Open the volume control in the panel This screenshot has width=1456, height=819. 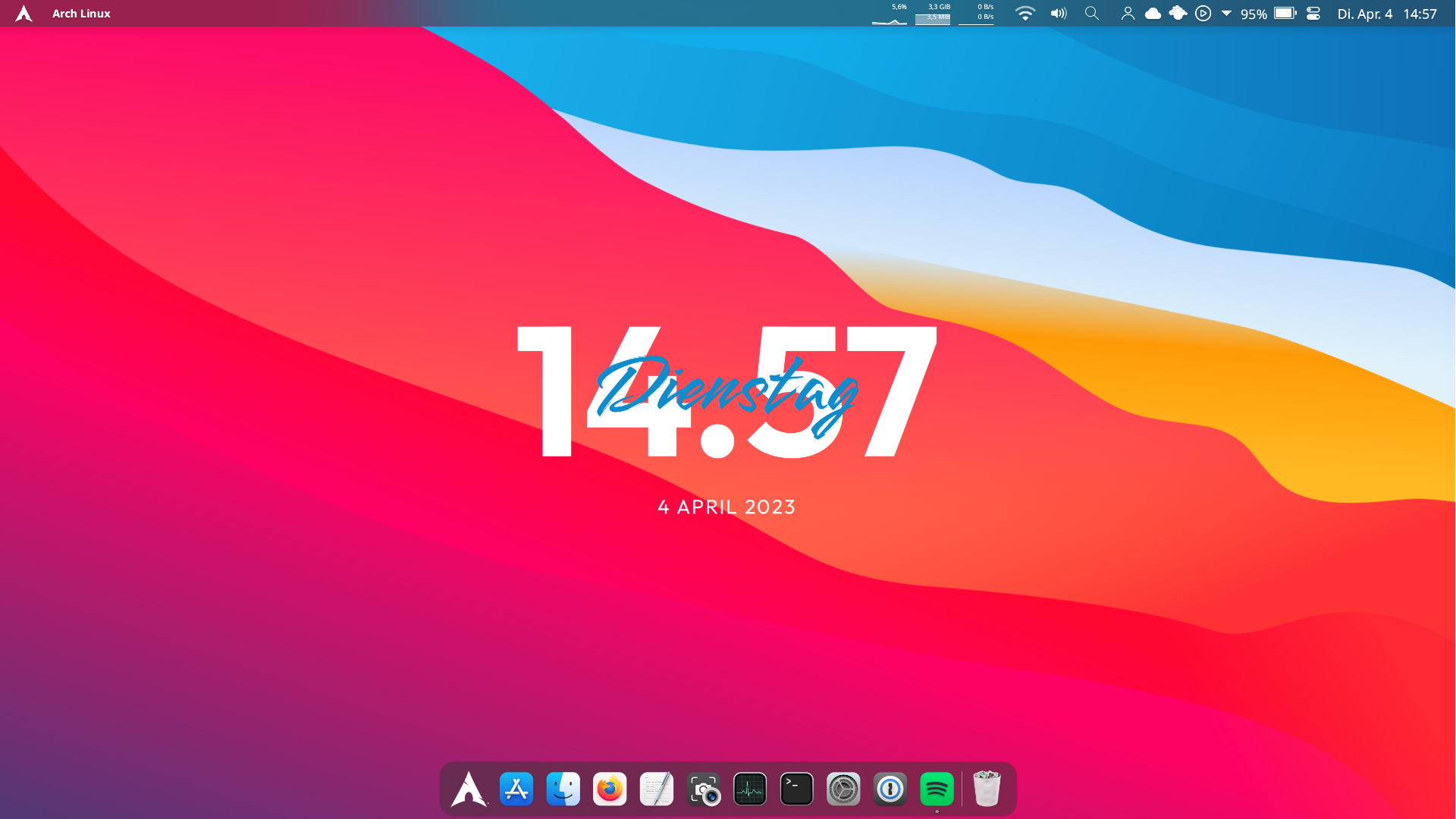pyautogui.click(x=1059, y=14)
